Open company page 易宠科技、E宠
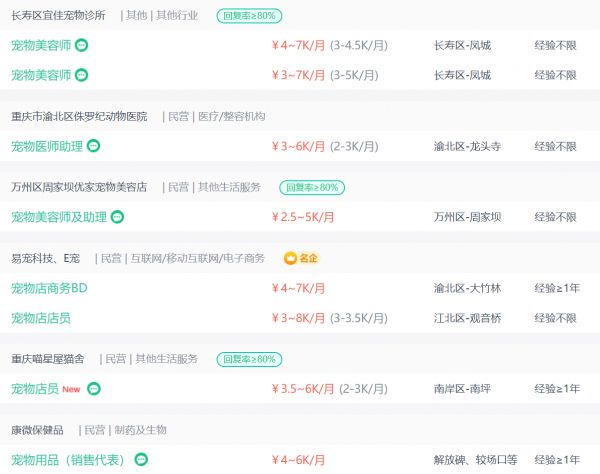Viewport: 600px width, 474px height. 45,258
